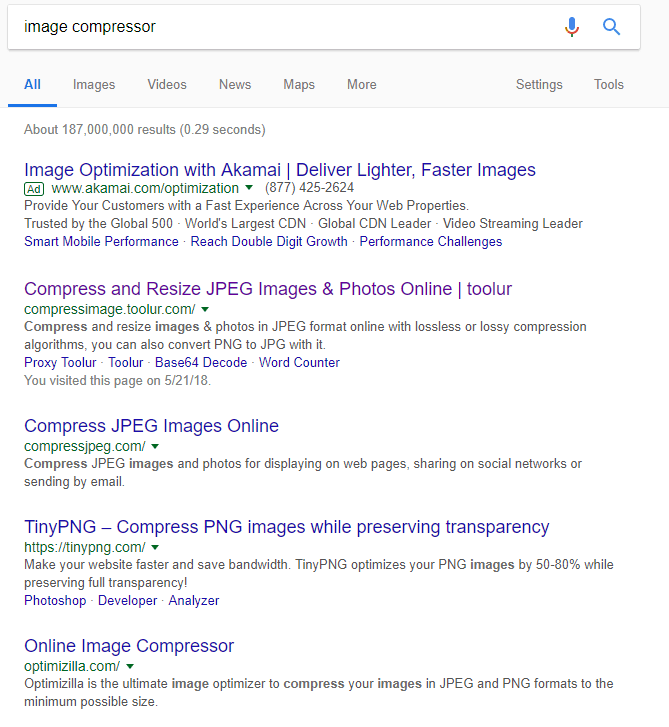Switch to the Videos tab

[167, 84]
